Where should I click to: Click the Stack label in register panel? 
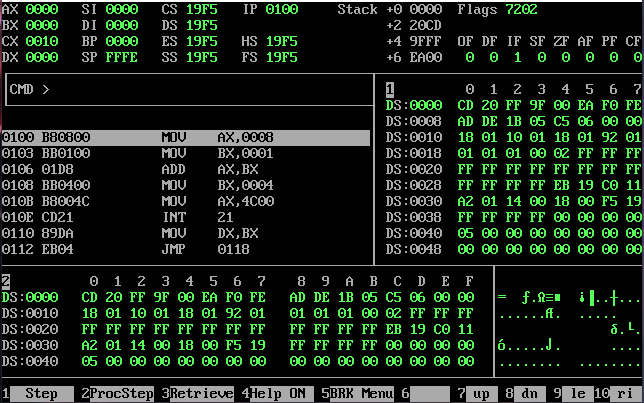click(x=357, y=9)
